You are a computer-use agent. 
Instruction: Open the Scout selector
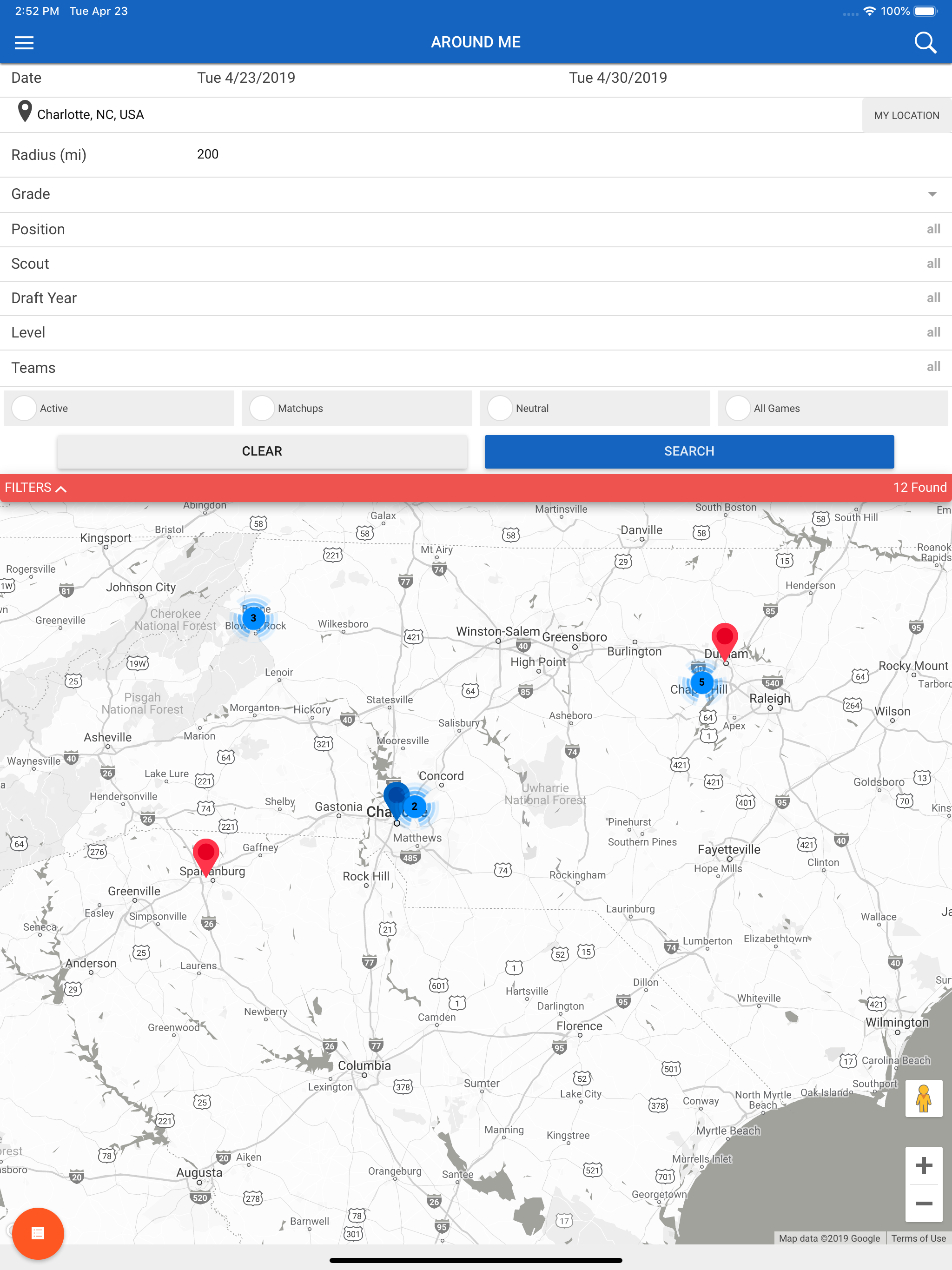[476, 264]
